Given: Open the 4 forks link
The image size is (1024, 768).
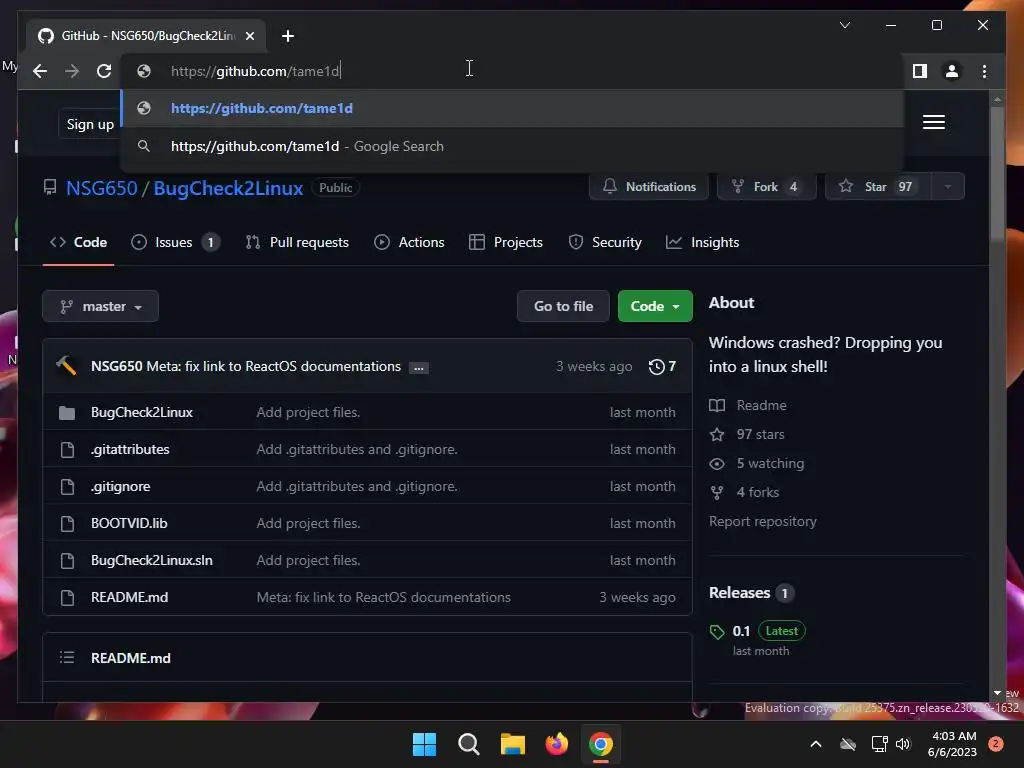Looking at the screenshot, I should click(x=744, y=492).
